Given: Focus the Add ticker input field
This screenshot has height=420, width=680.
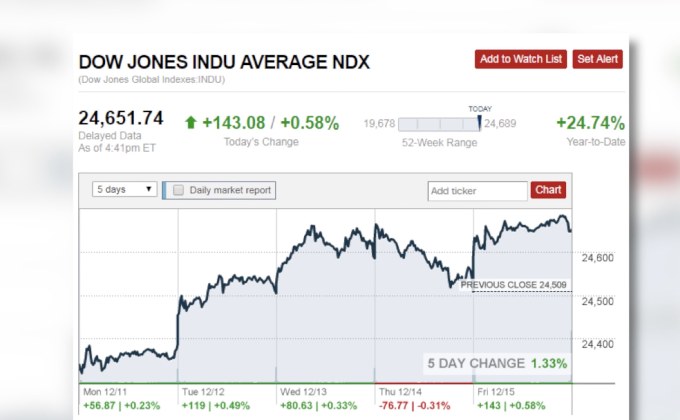Looking at the screenshot, I should pyautogui.click(x=477, y=190).
